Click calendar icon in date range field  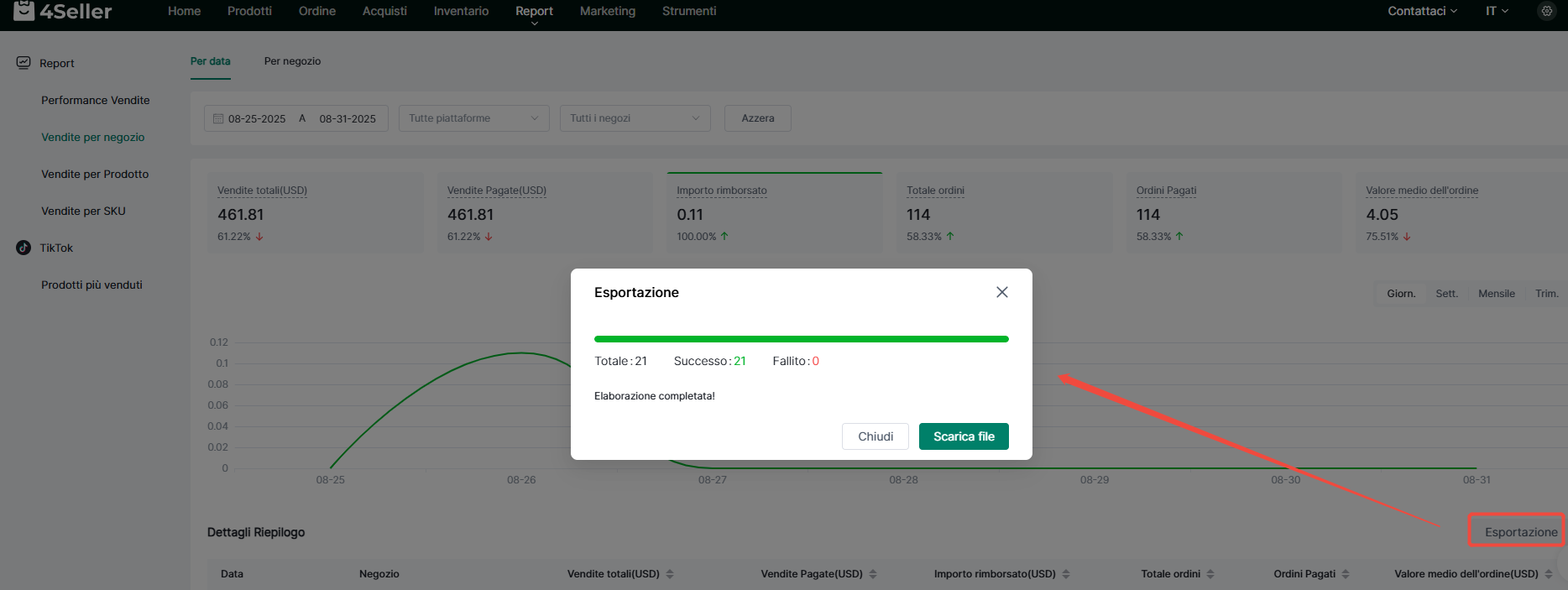[218, 119]
